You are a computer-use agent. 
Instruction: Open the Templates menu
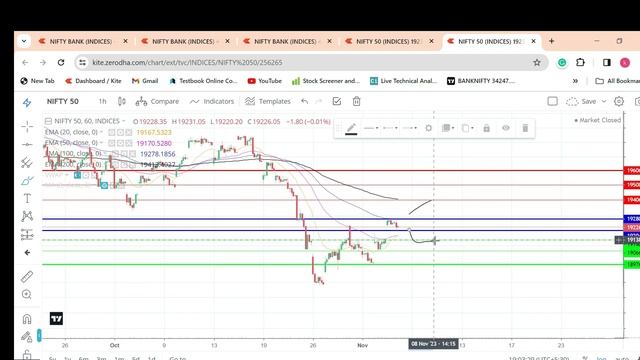click(268, 101)
